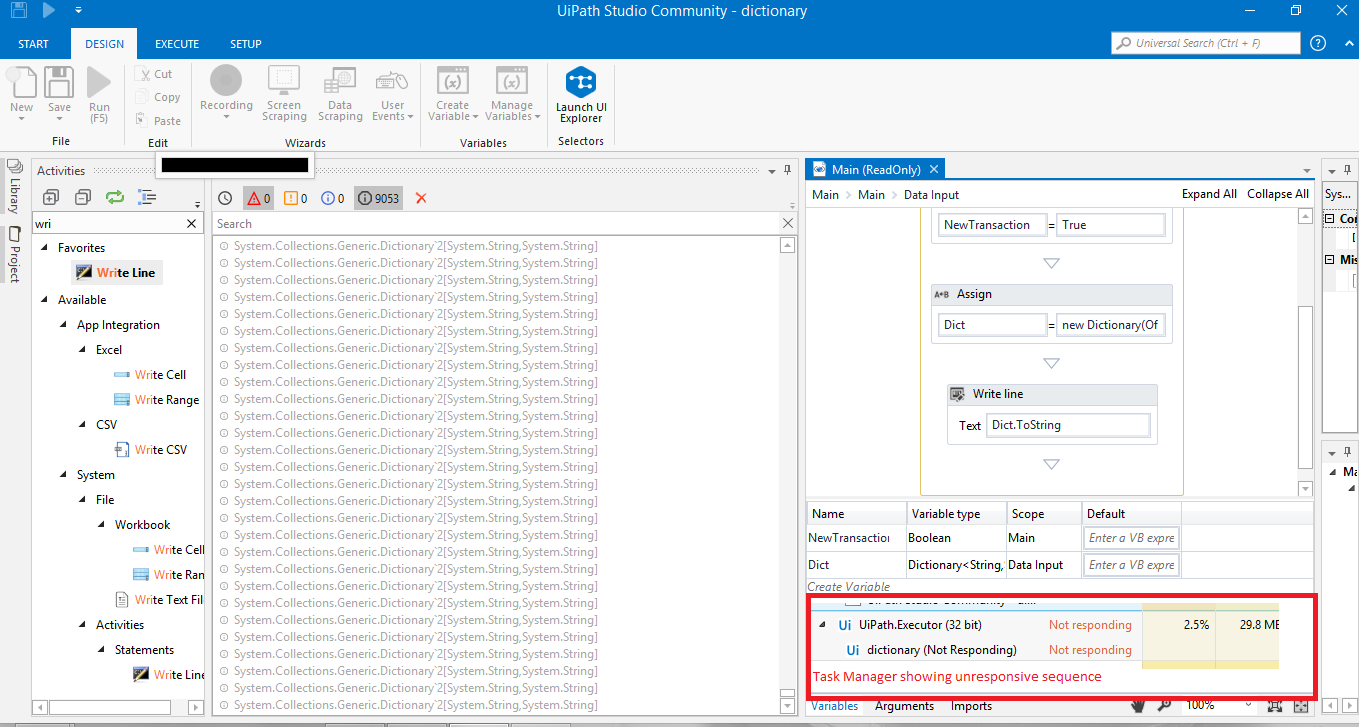Collapse the Favorites tree node
Viewport: 1359px width, 727px height.
click(44, 248)
